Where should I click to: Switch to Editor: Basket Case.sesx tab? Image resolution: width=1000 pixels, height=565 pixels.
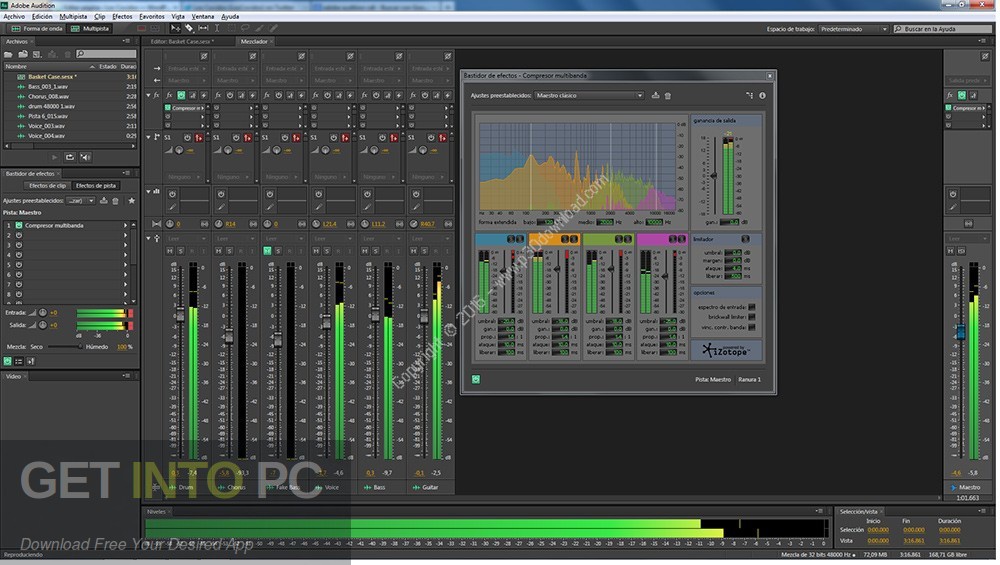click(181, 41)
